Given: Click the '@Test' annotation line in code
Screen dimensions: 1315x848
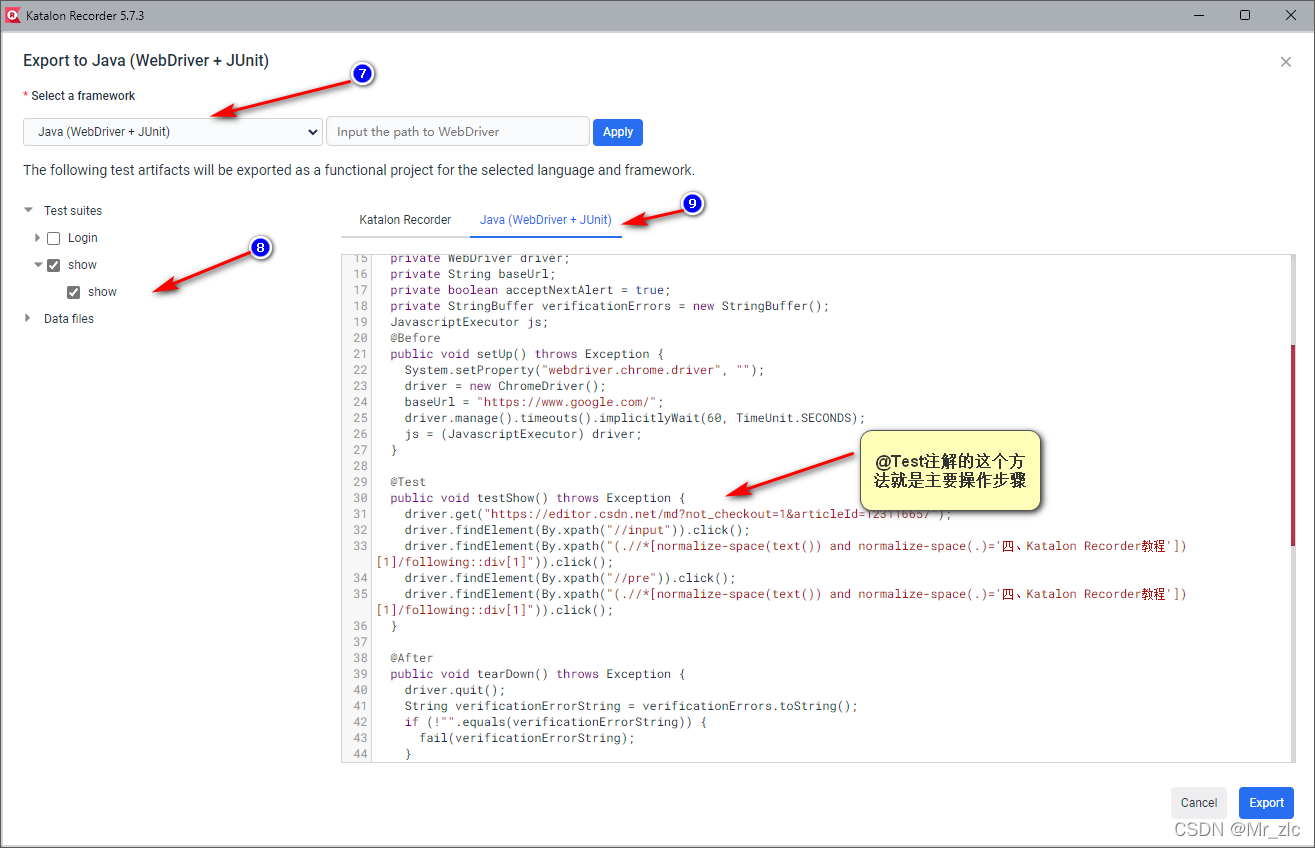Looking at the screenshot, I should [x=408, y=482].
